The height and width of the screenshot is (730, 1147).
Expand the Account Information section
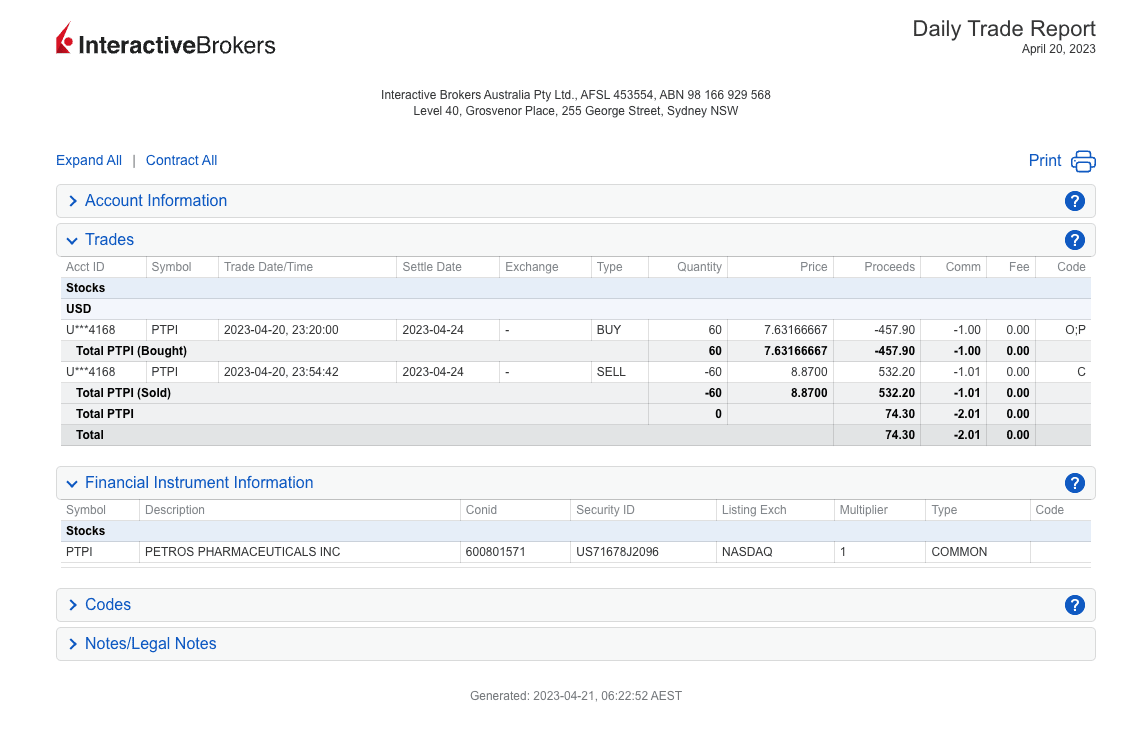coord(155,201)
